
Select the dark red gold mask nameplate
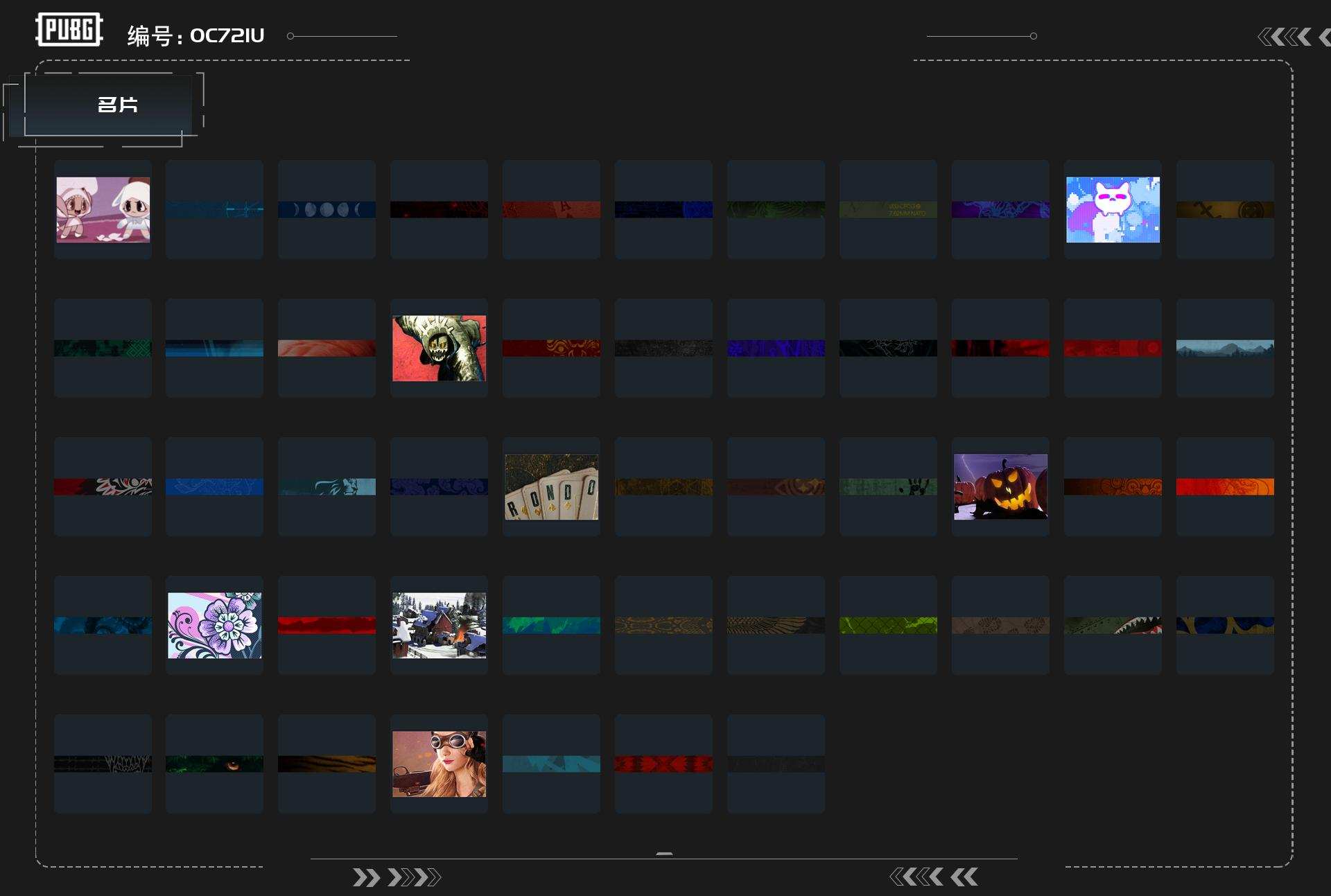coord(551,348)
